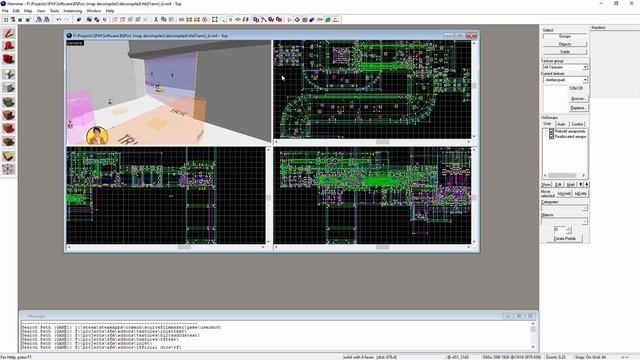Viewport: 640px width, 360px height.
Task: Click the top 2D view horizontal scrollbar
Action: click(x=372, y=142)
